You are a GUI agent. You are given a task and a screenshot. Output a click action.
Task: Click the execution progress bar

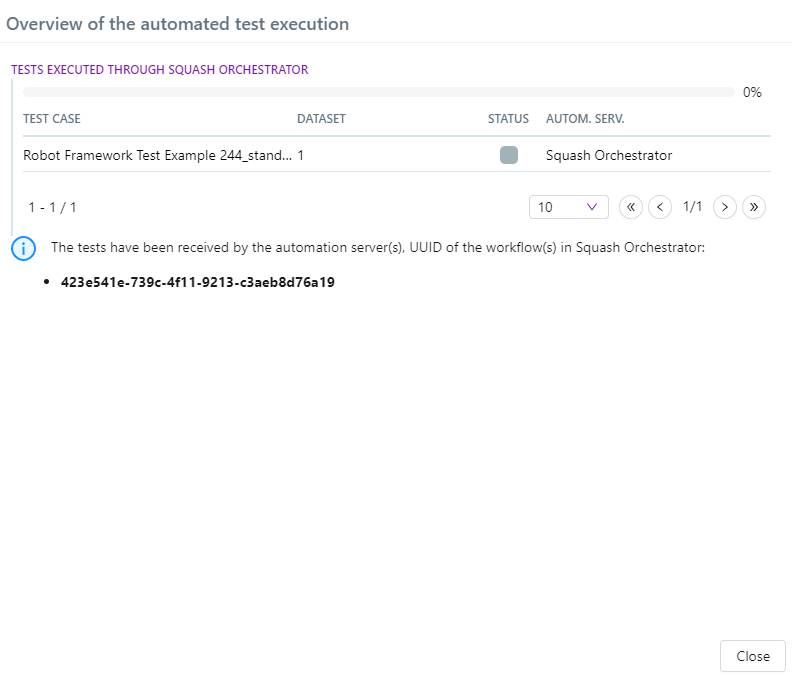378,92
